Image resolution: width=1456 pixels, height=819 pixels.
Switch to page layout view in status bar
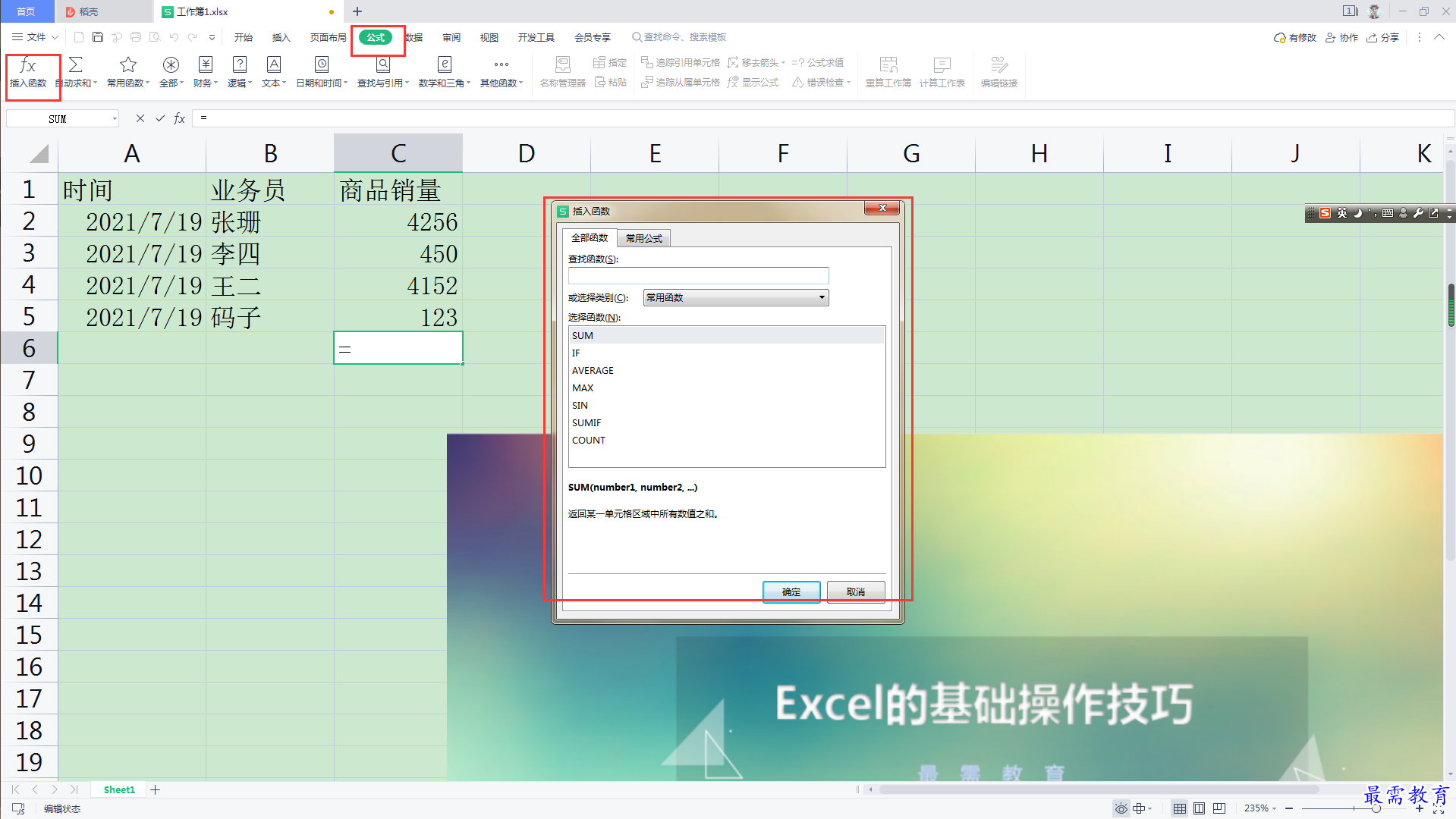(x=1200, y=808)
